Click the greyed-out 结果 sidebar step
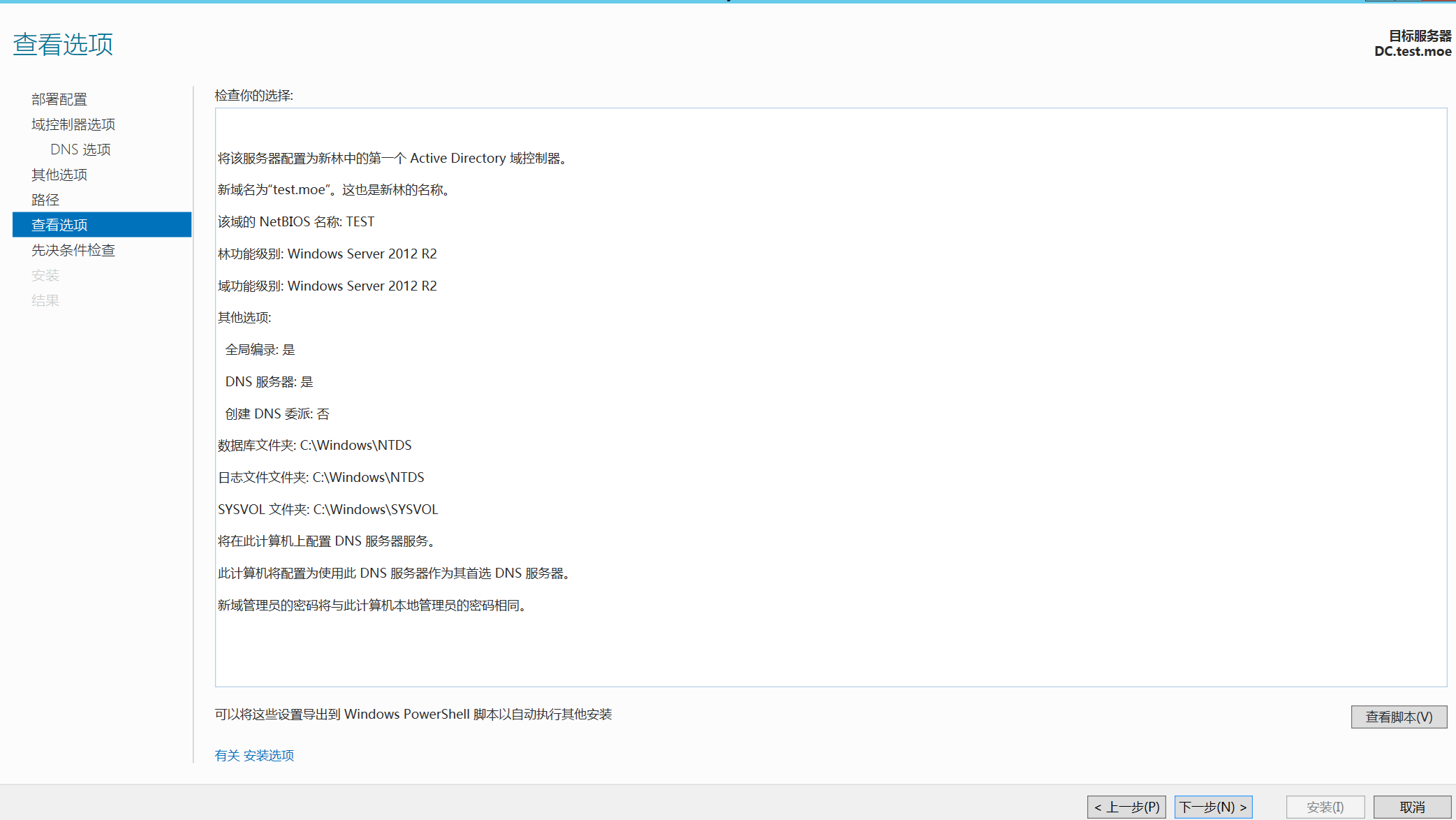 click(45, 300)
